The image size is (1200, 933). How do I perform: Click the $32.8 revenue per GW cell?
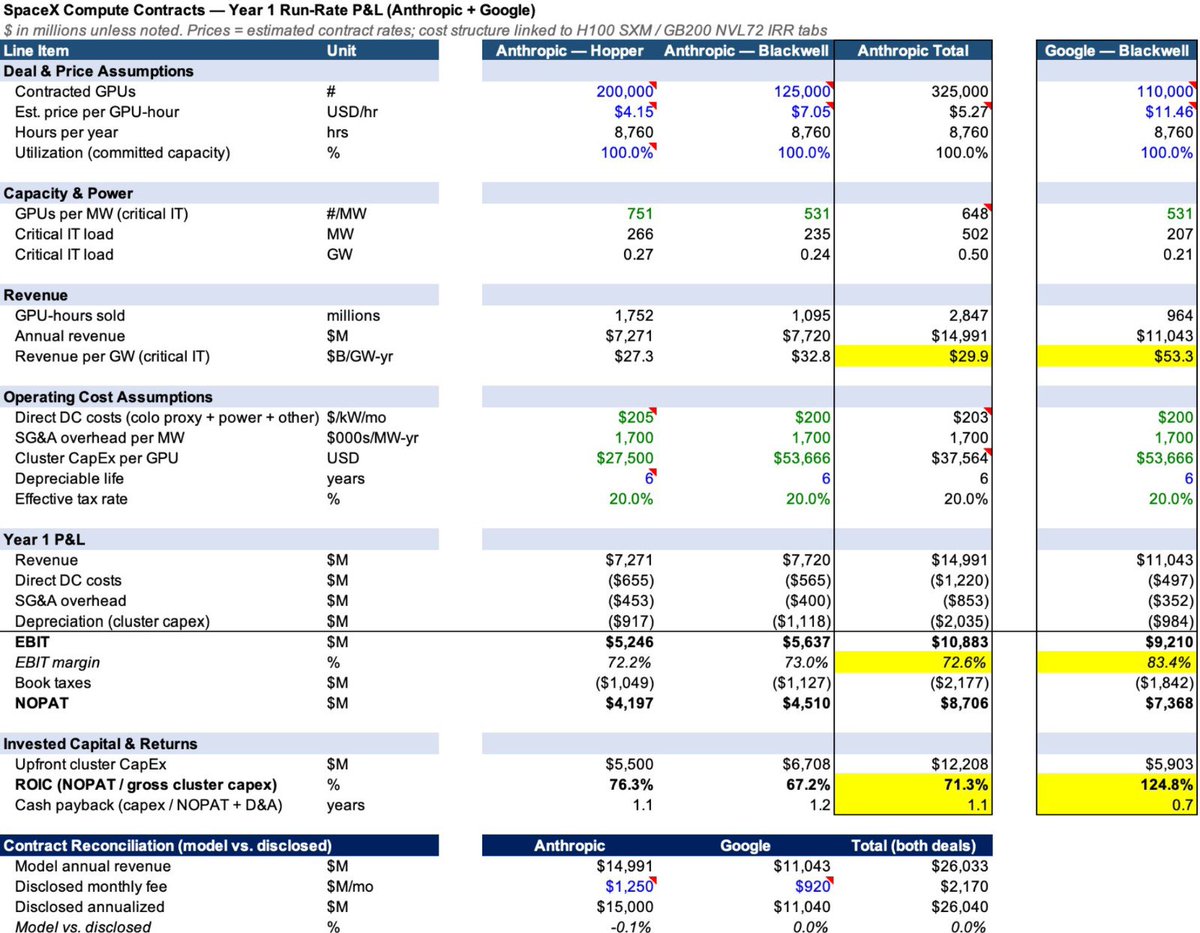click(811, 356)
